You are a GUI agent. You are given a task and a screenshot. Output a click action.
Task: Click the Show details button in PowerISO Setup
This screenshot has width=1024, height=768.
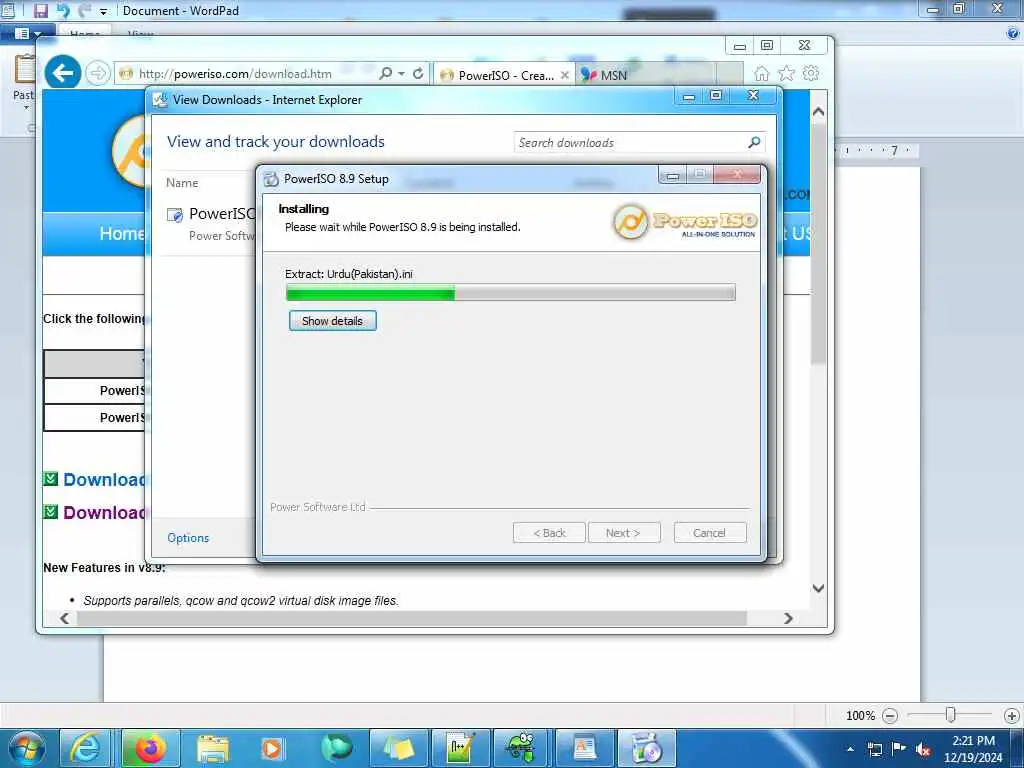coord(332,321)
